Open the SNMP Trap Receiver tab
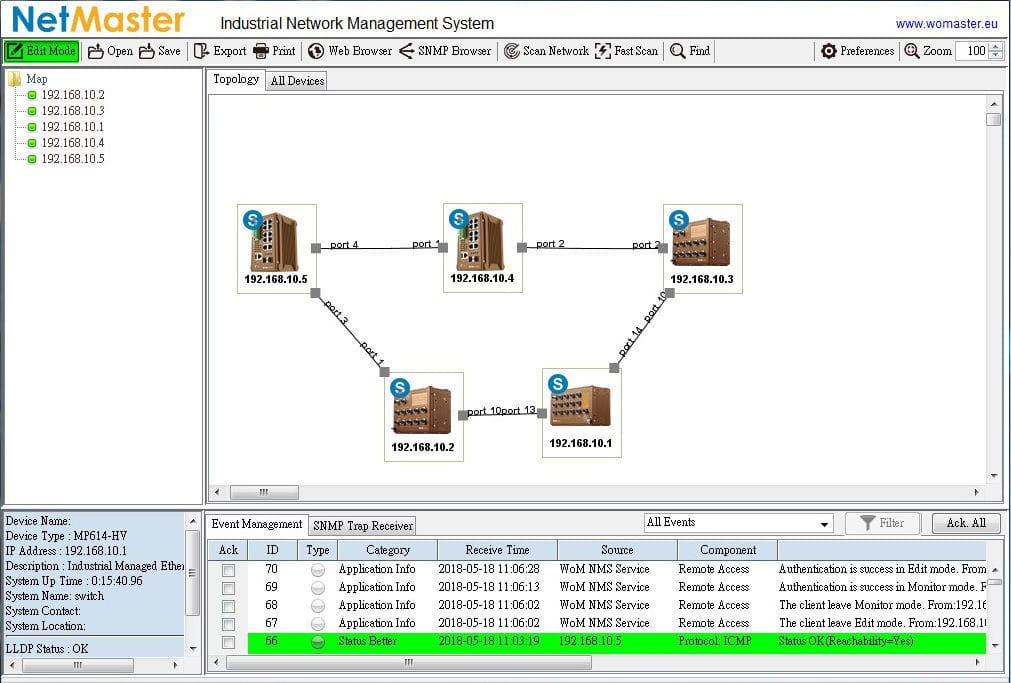 pos(362,525)
